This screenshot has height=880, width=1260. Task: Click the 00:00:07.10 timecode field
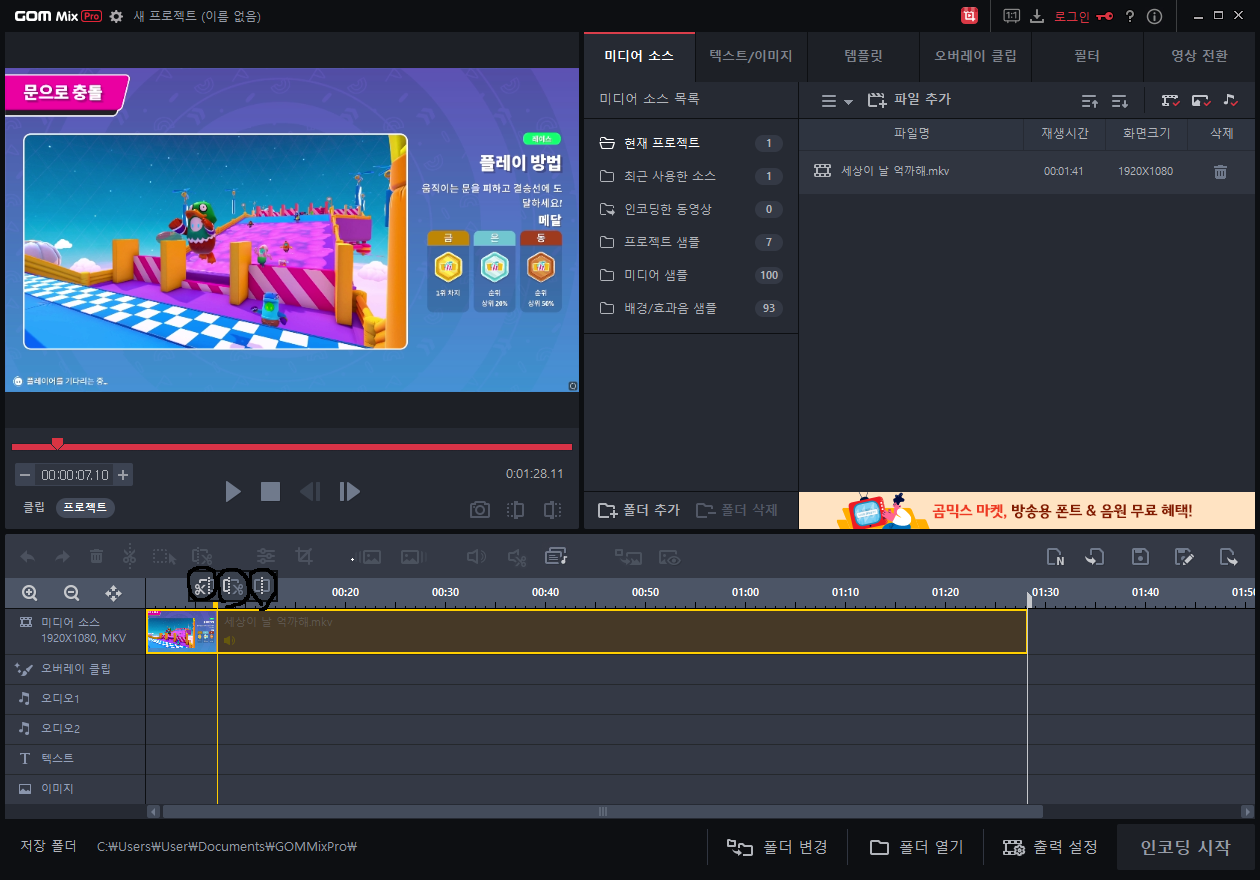[74, 475]
